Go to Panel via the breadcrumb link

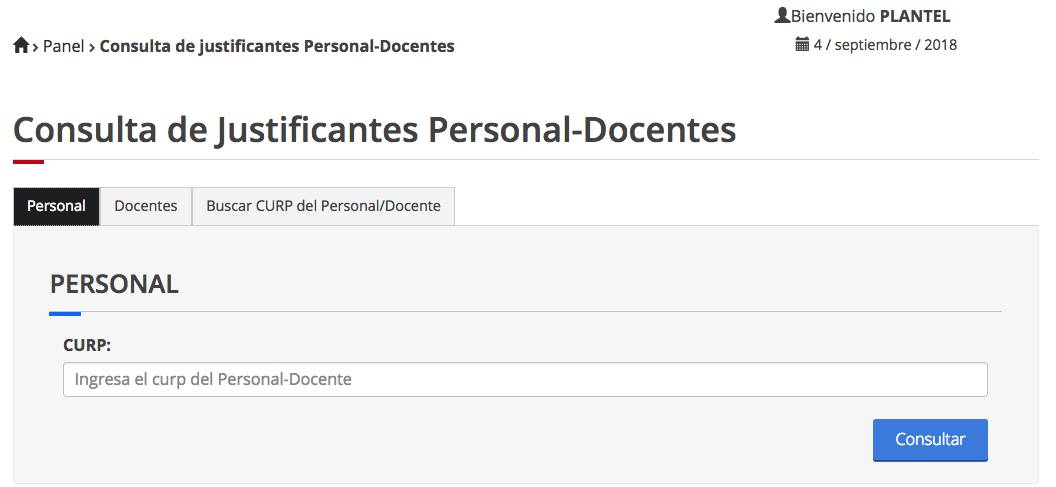[x=63, y=46]
